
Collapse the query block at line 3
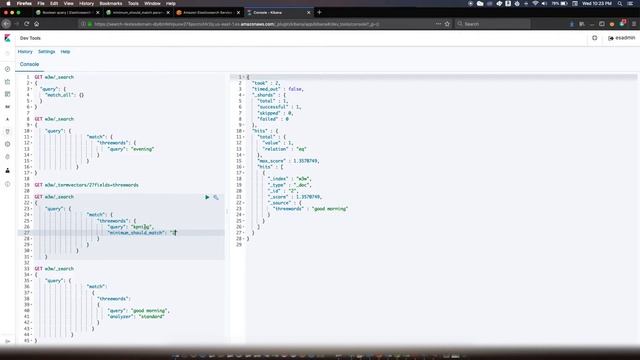[31, 89]
